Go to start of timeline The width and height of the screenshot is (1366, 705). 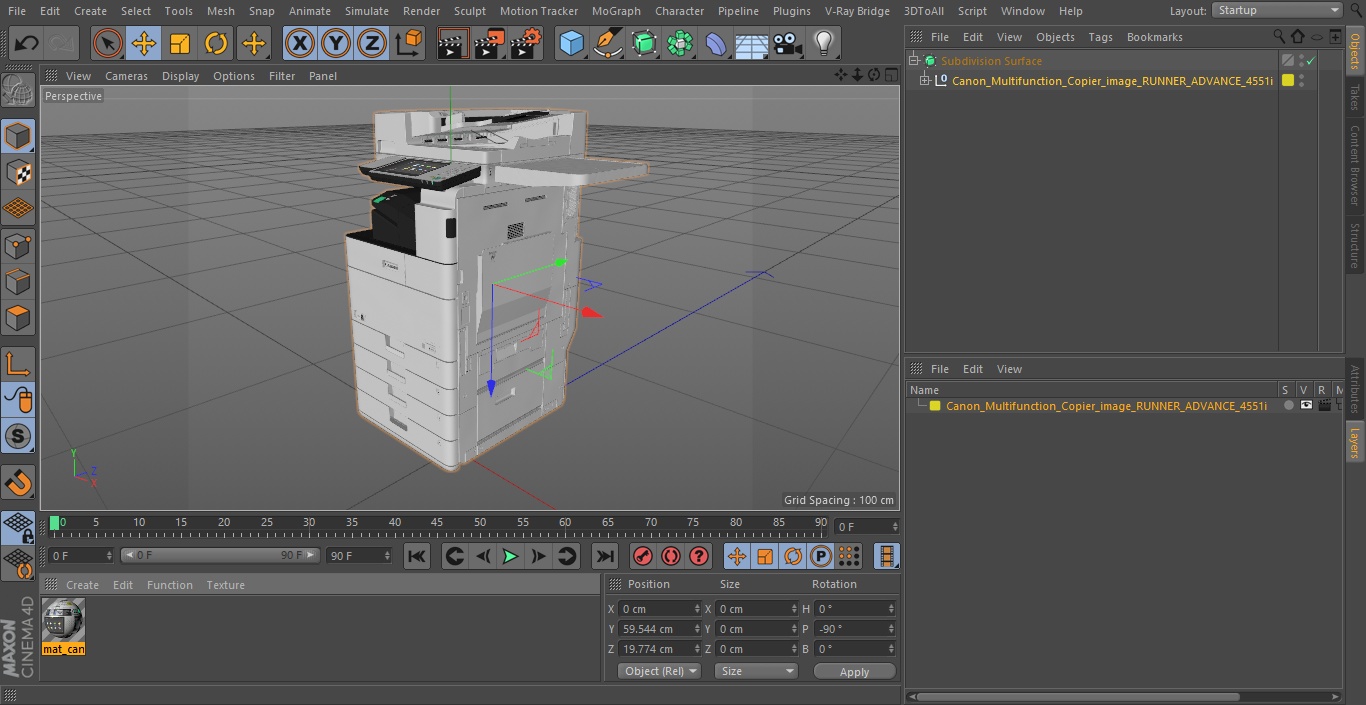[x=417, y=556]
